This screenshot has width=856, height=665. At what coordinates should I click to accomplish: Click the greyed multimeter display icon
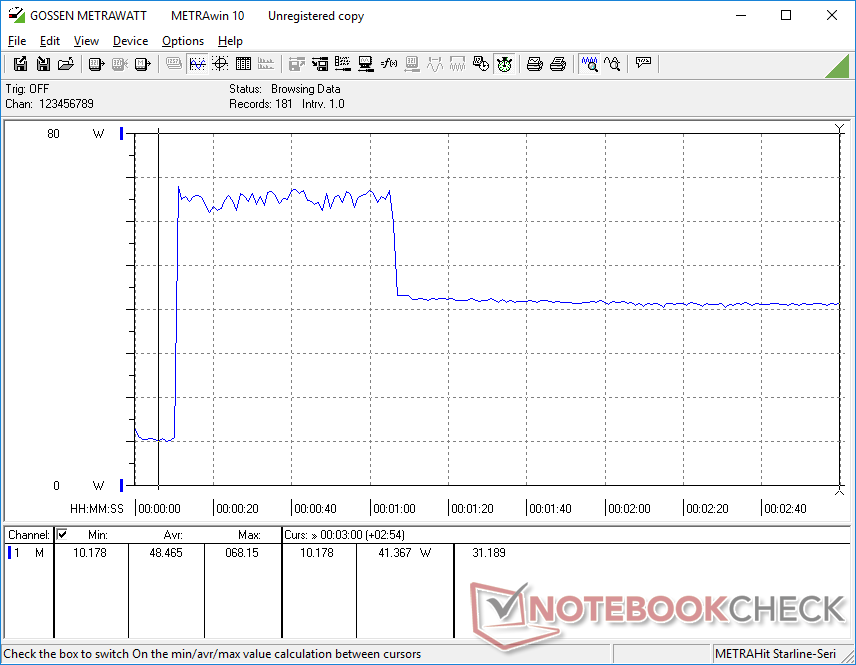point(174,64)
